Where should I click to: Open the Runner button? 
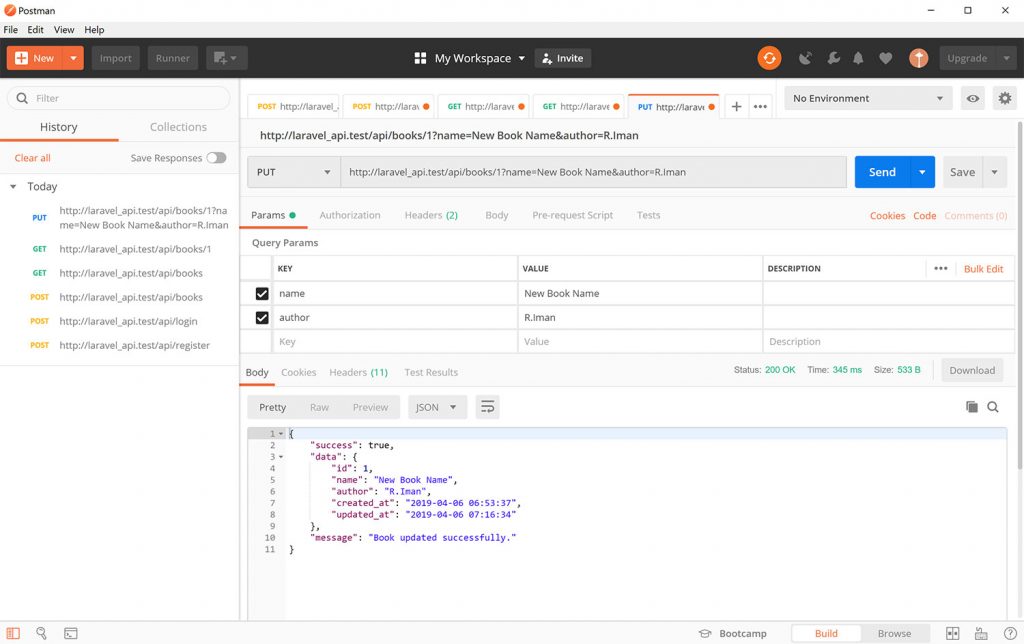click(x=172, y=58)
